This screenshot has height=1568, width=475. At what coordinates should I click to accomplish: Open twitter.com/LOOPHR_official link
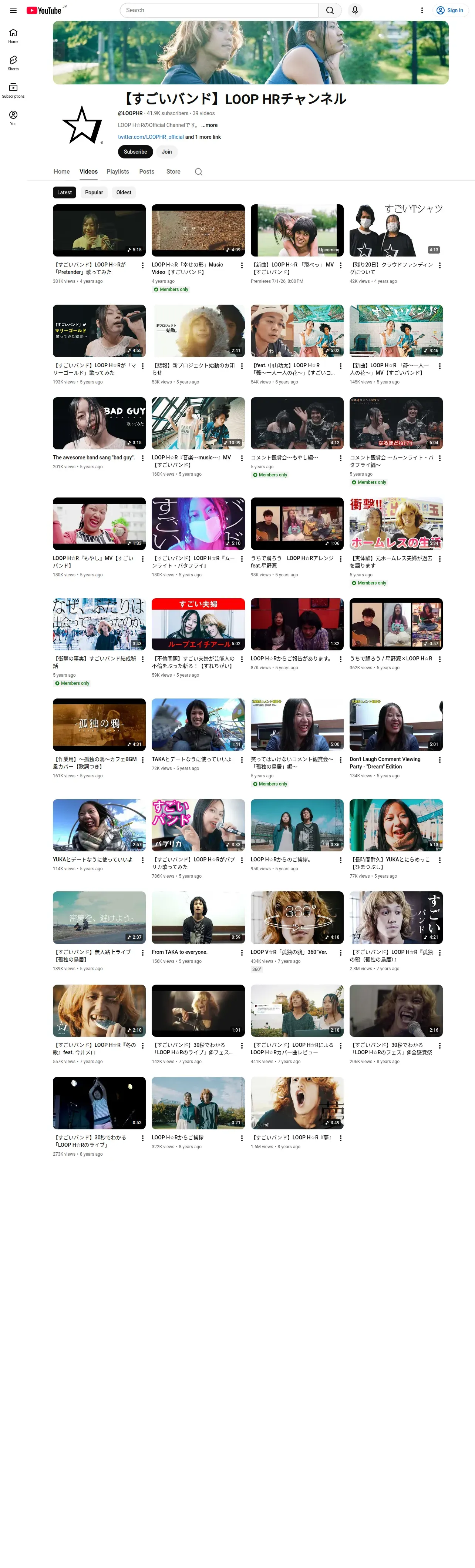tap(151, 137)
